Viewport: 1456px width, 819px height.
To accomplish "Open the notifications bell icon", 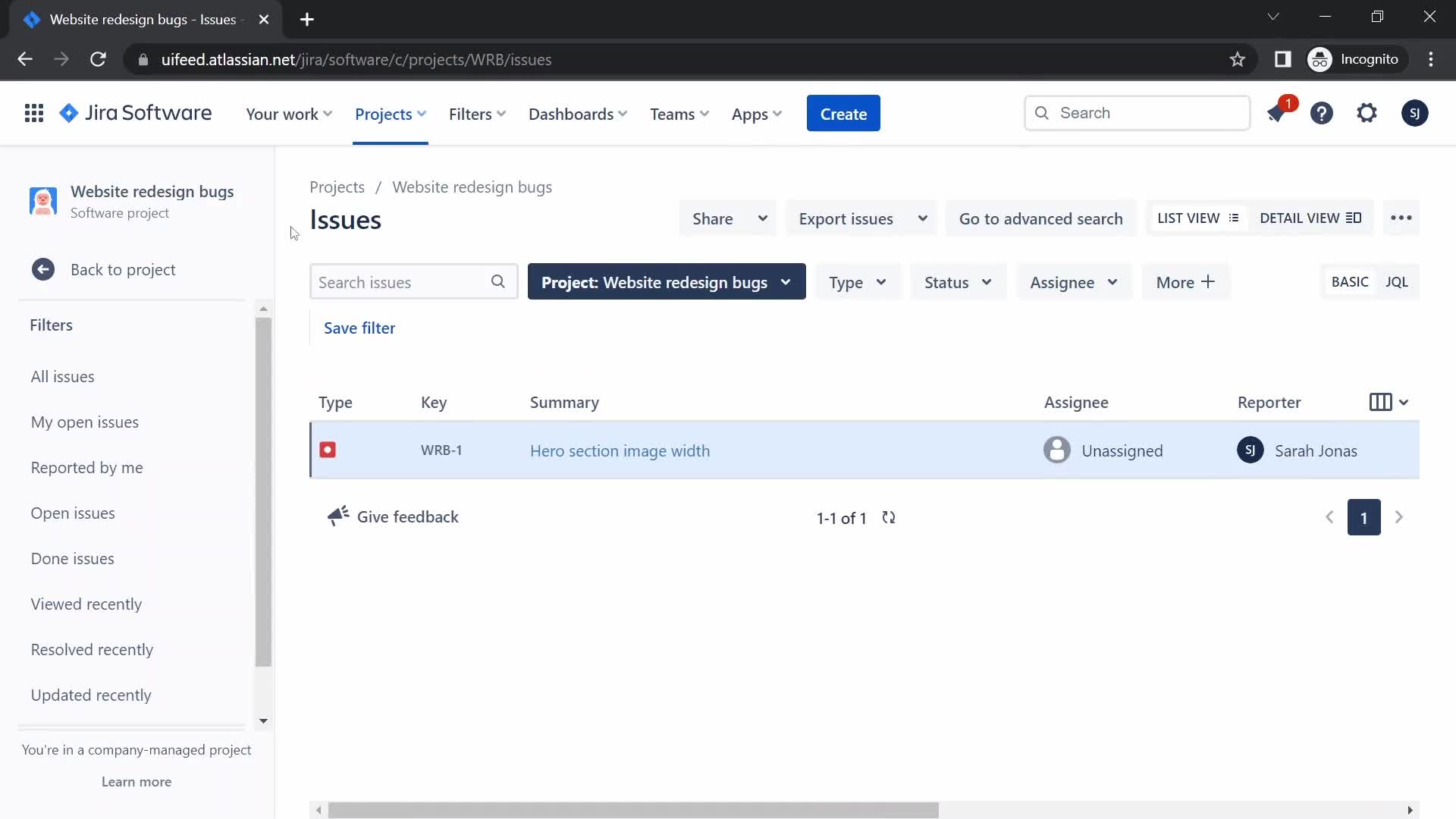I will pos(1276,114).
